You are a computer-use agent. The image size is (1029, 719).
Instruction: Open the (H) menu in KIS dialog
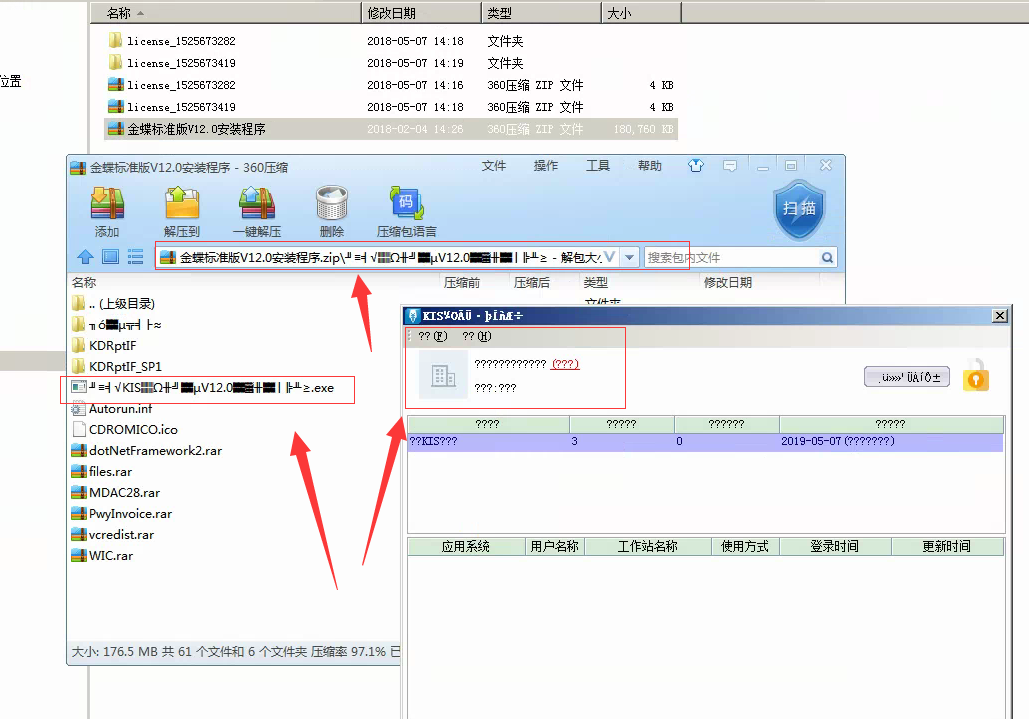coord(476,337)
